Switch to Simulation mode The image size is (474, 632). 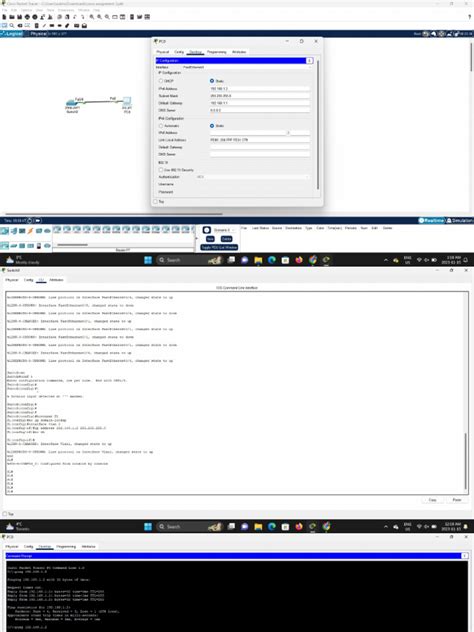click(x=459, y=220)
